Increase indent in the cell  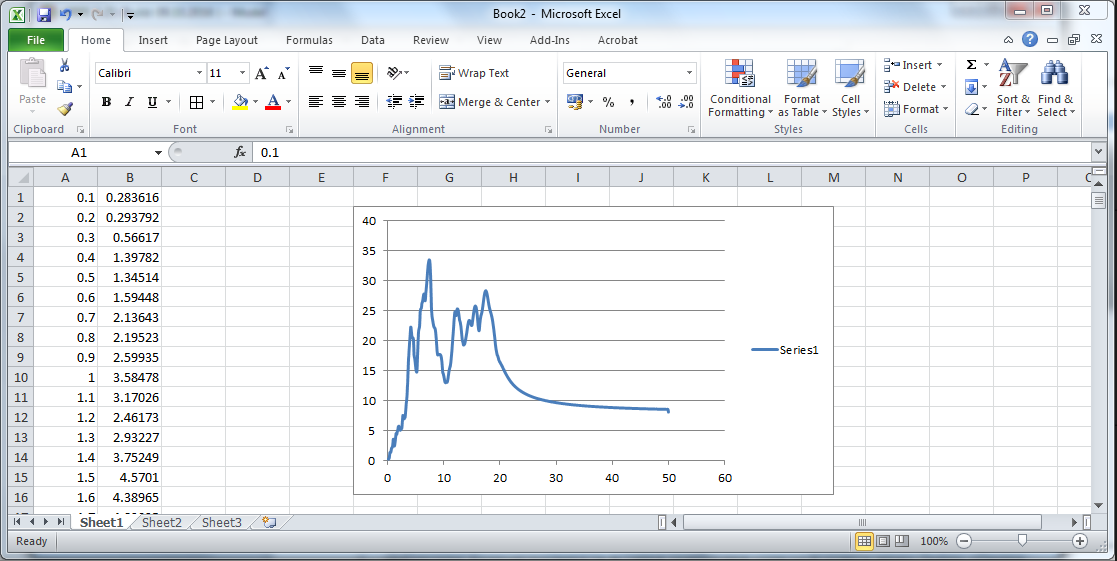pos(417,102)
